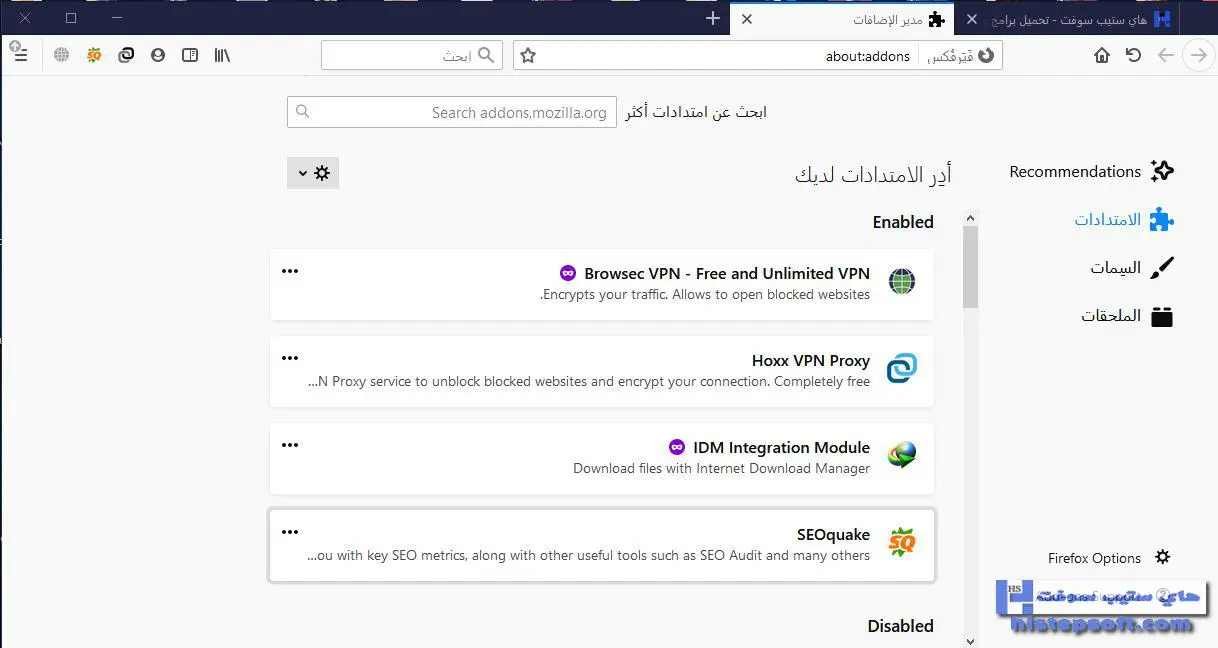The width and height of the screenshot is (1218, 648).
Task: Open more options for SEOquake
Action: pos(290,532)
